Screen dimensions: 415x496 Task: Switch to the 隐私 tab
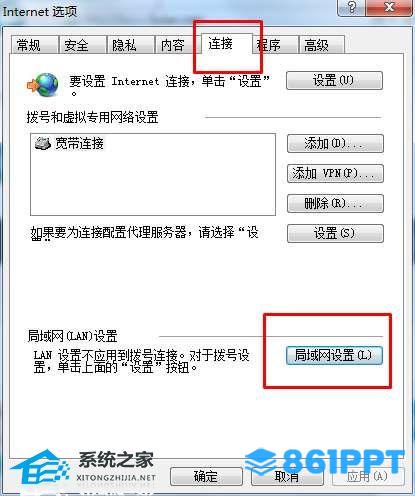[130, 45]
